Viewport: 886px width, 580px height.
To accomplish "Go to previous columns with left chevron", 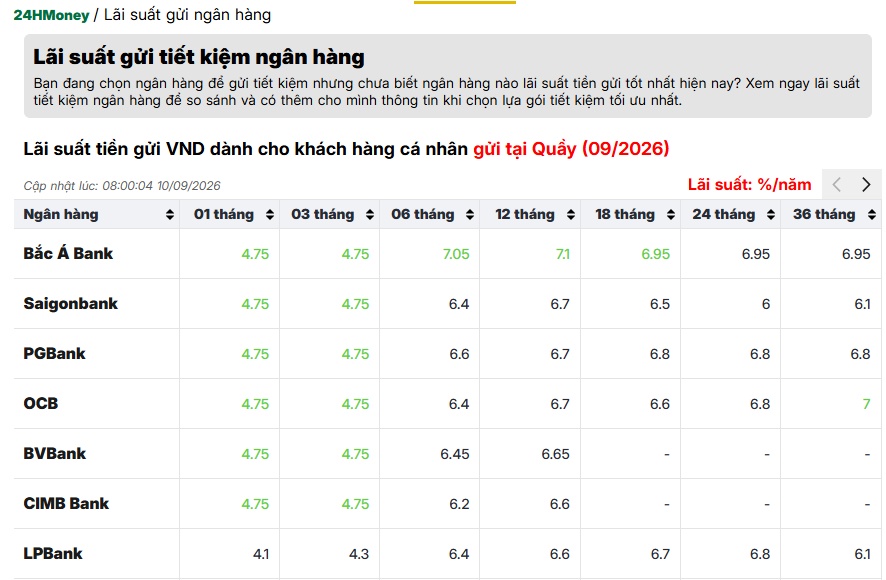I will tap(837, 184).
